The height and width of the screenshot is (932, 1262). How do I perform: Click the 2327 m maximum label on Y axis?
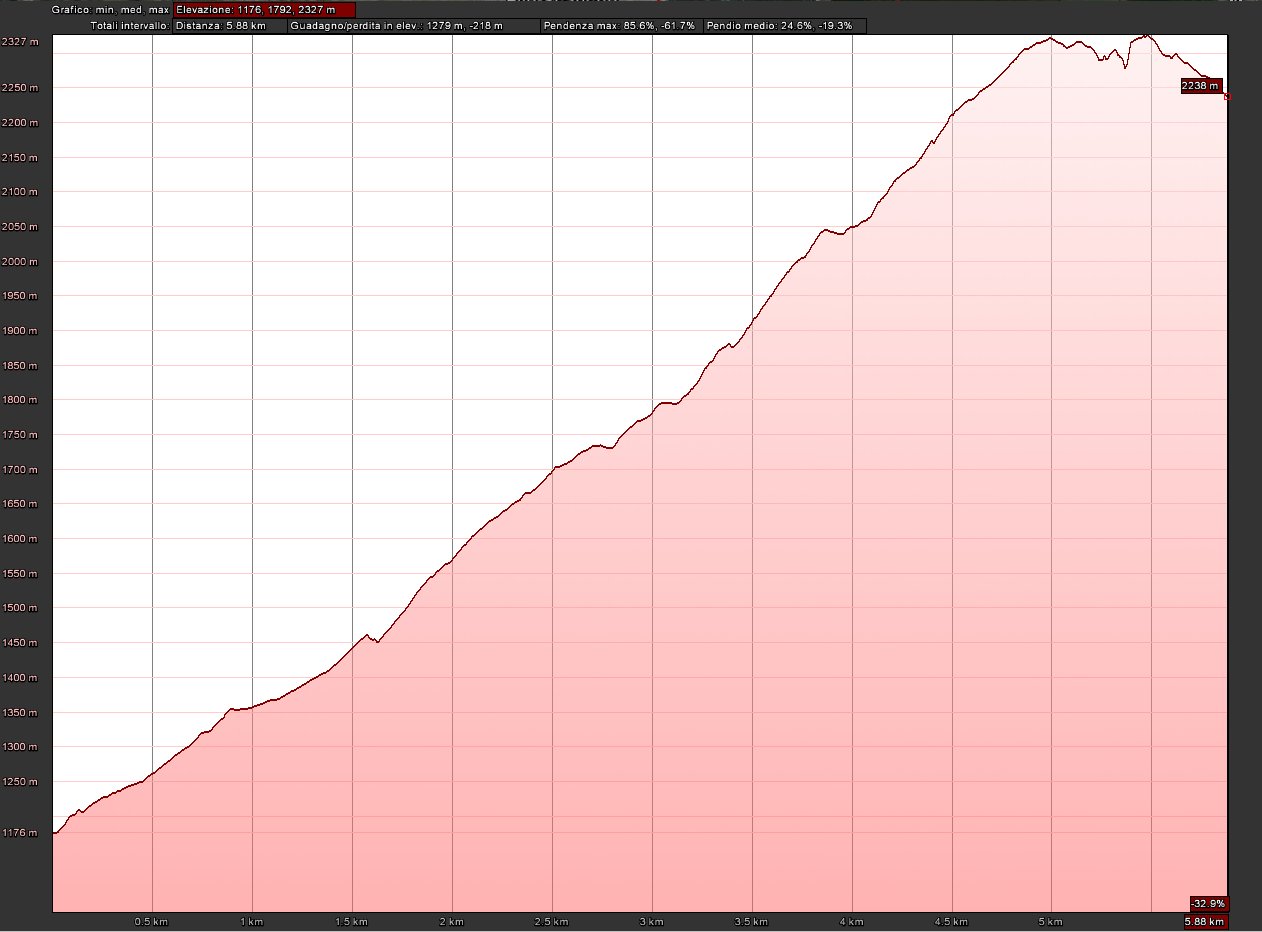(20, 42)
